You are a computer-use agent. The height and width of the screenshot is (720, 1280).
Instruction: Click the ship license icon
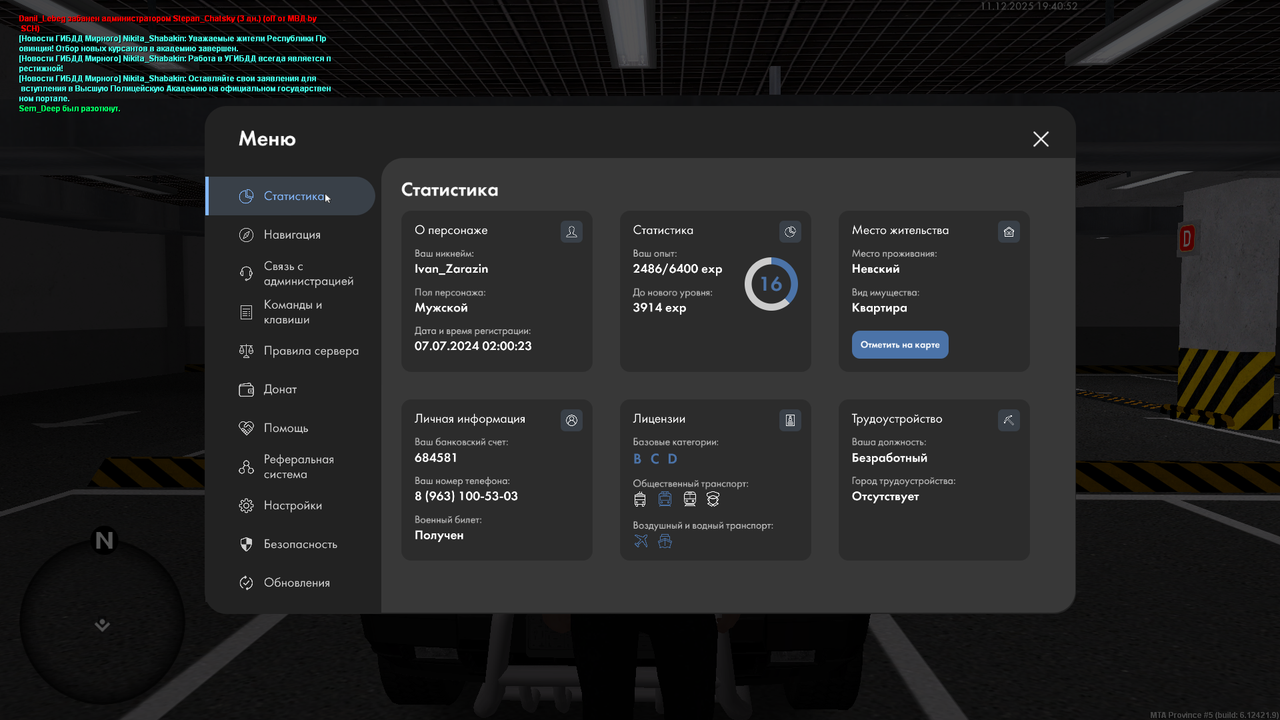pos(665,541)
